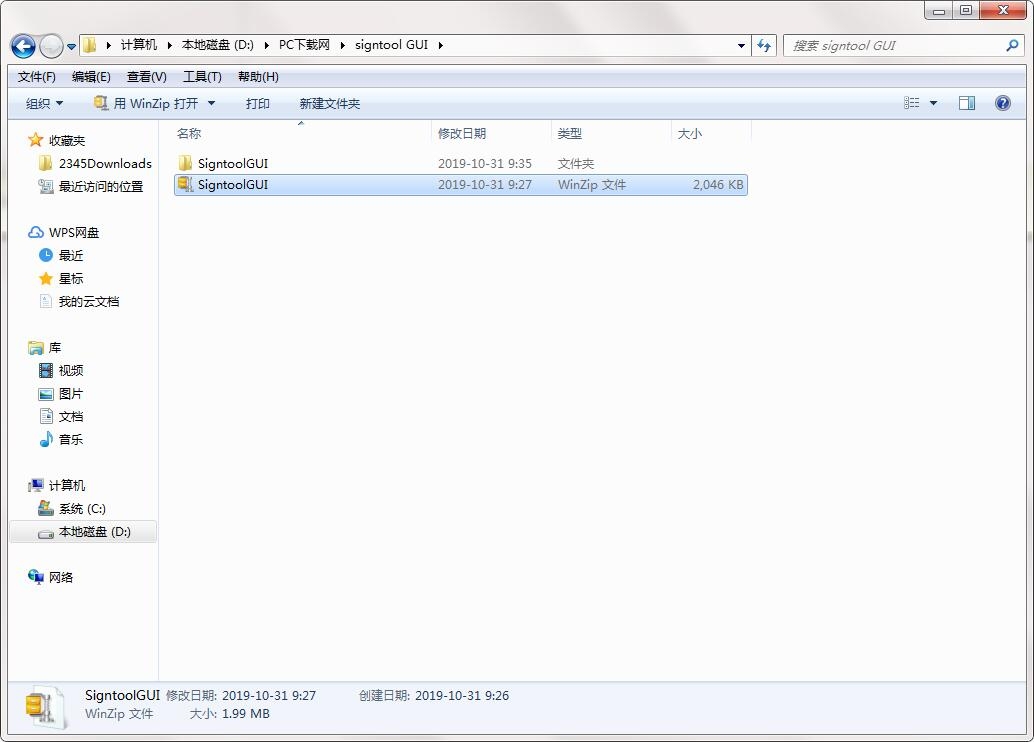
Task: Select signtool GUI in address path
Action: (391, 45)
